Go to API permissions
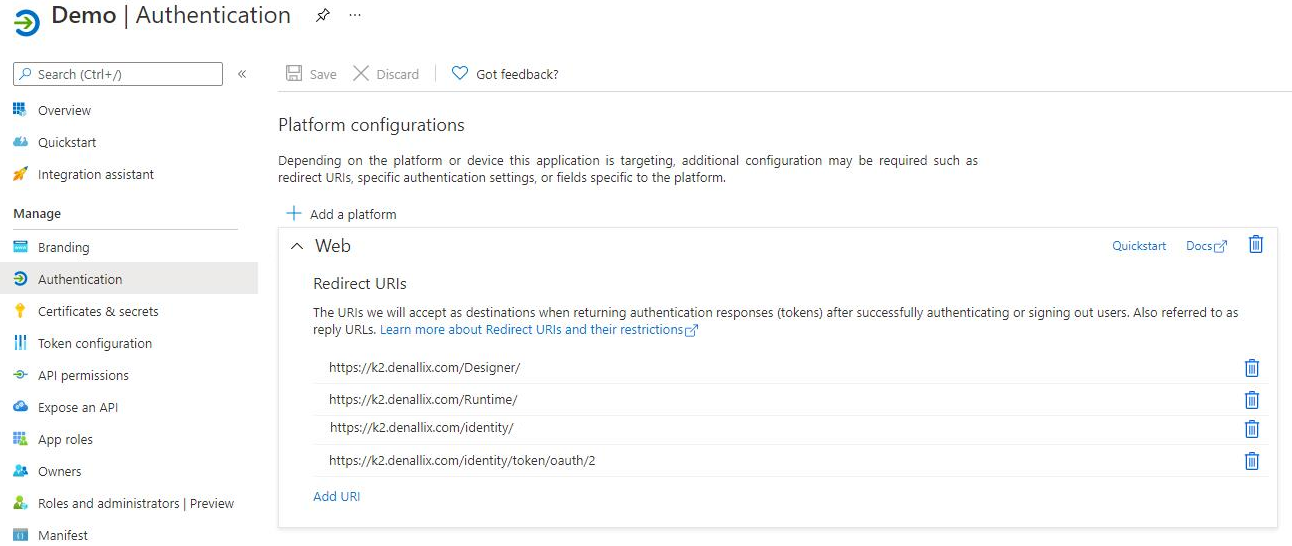 pos(83,375)
